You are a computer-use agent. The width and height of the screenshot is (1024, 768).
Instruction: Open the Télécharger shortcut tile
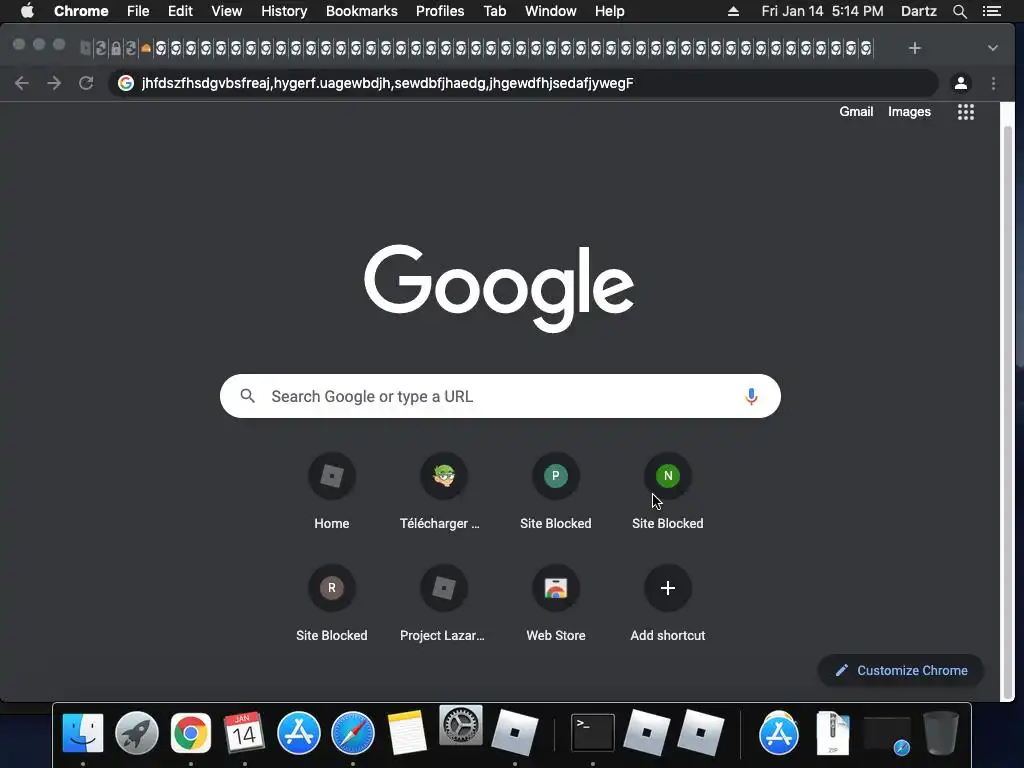pyautogui.click(x=443, y=492)
